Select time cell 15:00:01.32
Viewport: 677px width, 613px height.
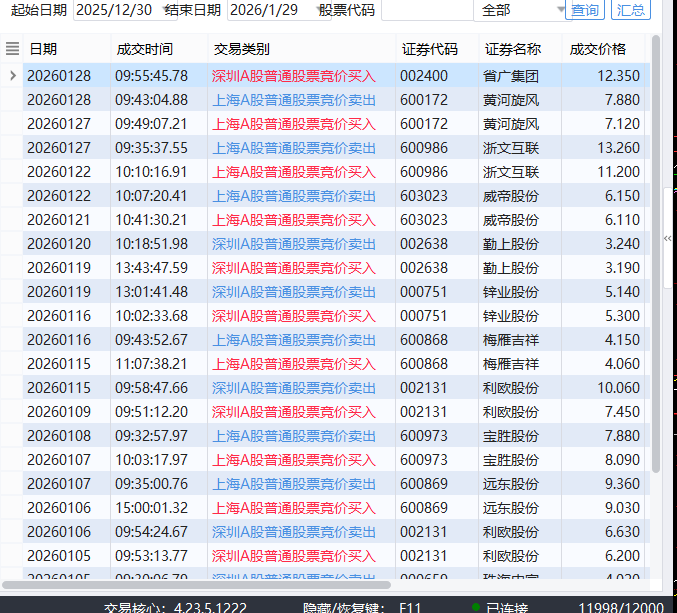[159, 508]
